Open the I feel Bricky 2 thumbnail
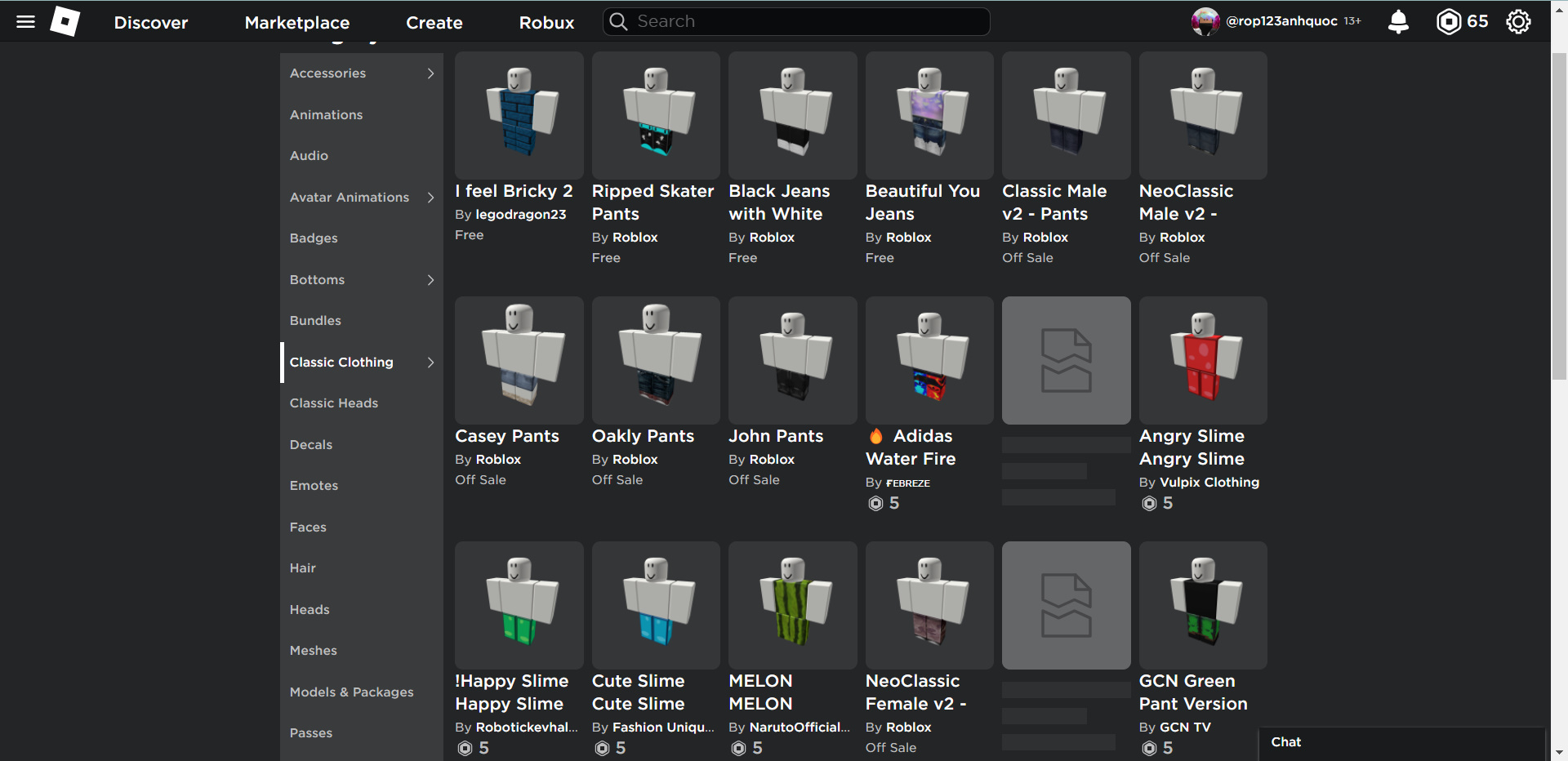This screenshot has height=761, width=1568. pyautogui.click(x=519, y=115)
